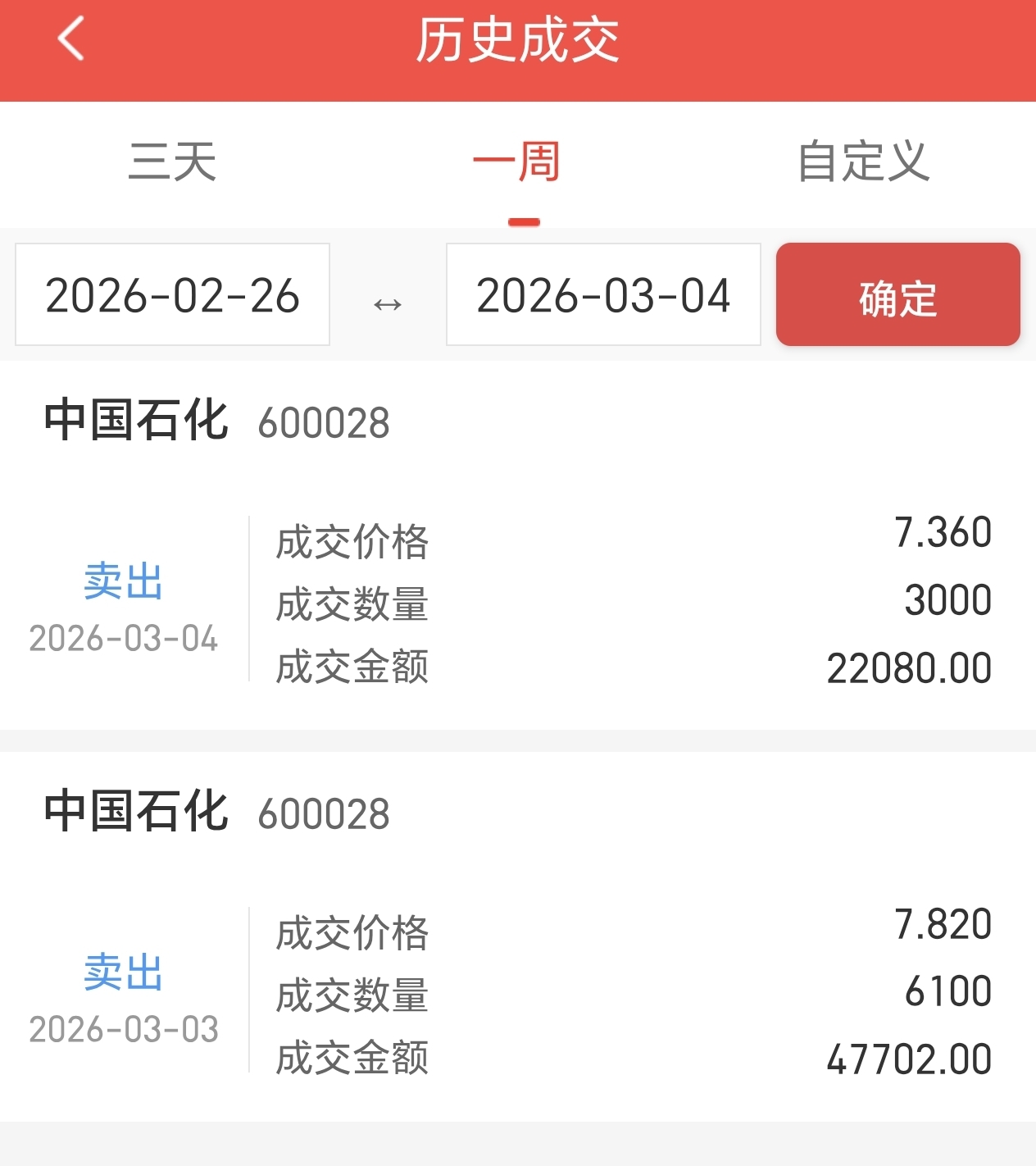1036x1166 pixels.
Task: Tap the 历史成交 page title
Action: pos(517,40)
